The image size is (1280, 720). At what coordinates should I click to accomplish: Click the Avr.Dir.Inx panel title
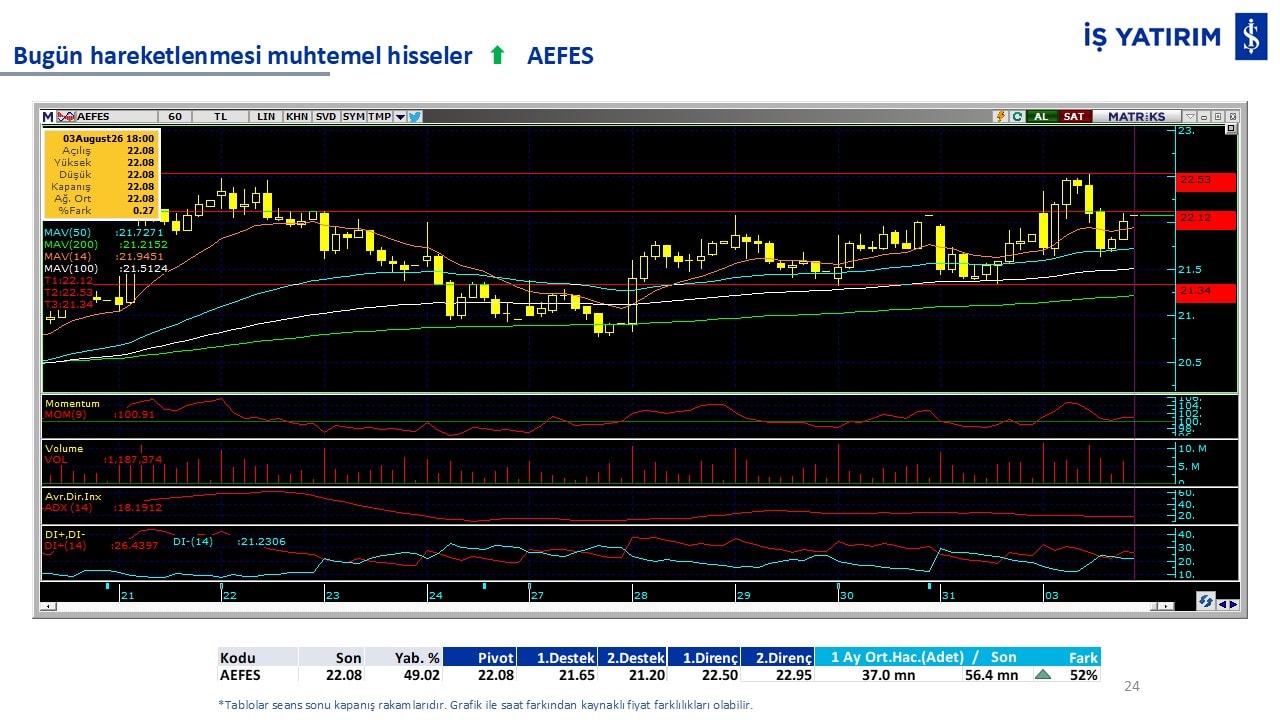pos(73,497)
